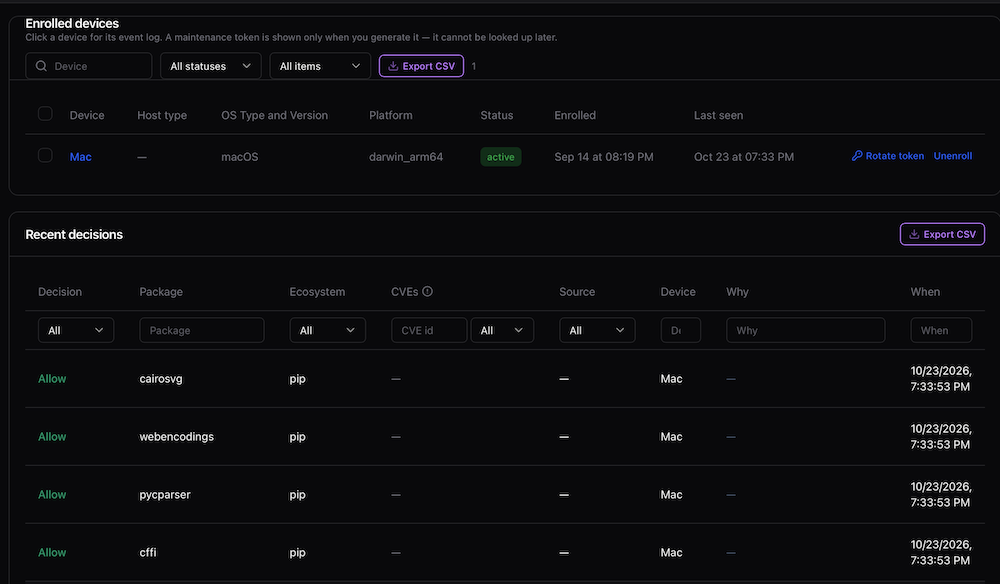1000x584 pixels.
Task: Click the Status column header
Action: [497, 115]
